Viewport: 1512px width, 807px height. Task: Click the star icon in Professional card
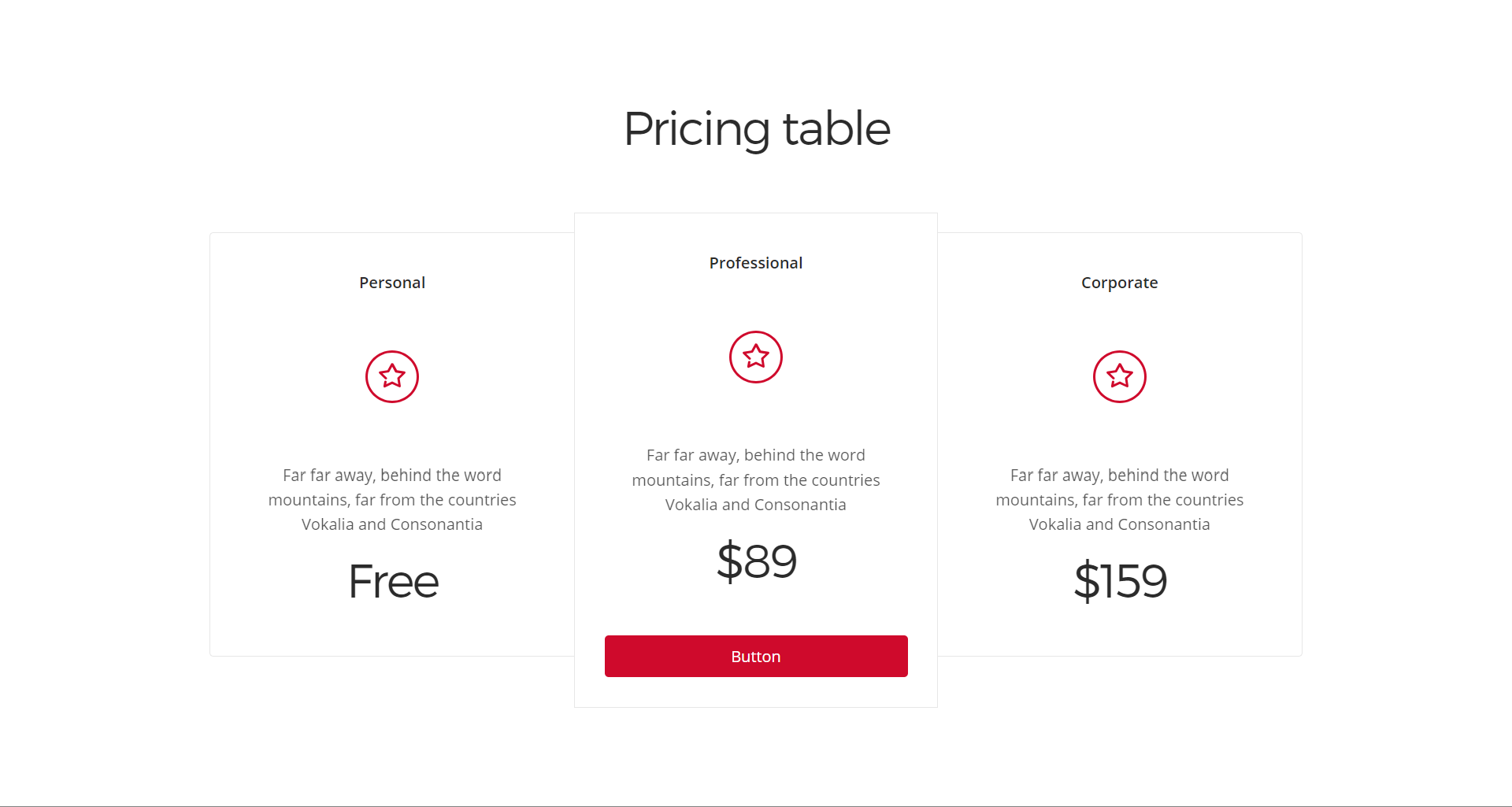point(756,357)
